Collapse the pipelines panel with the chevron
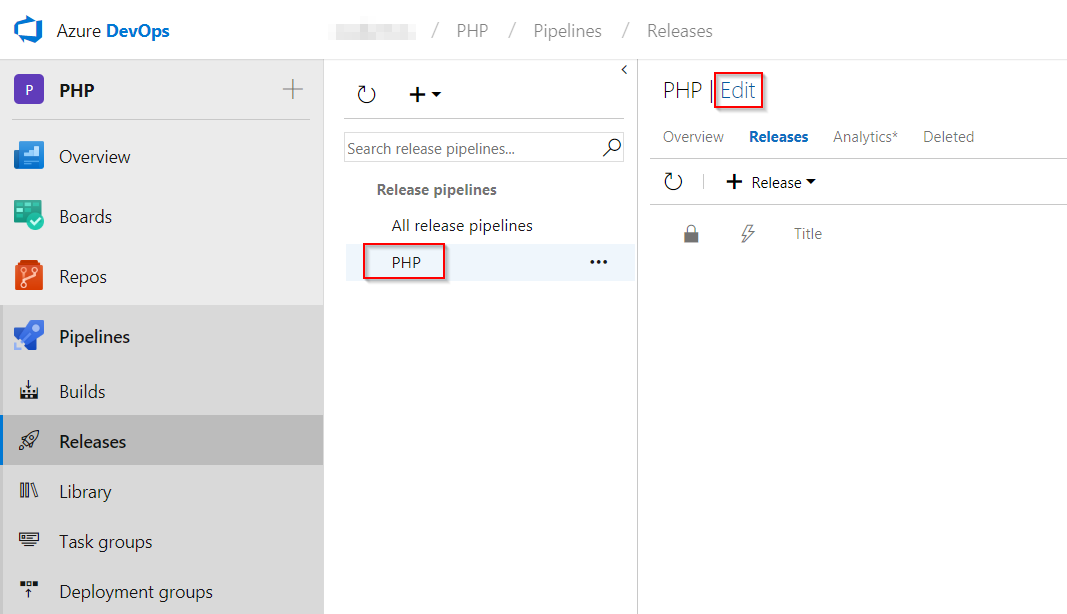 click(x=624, y=69)
